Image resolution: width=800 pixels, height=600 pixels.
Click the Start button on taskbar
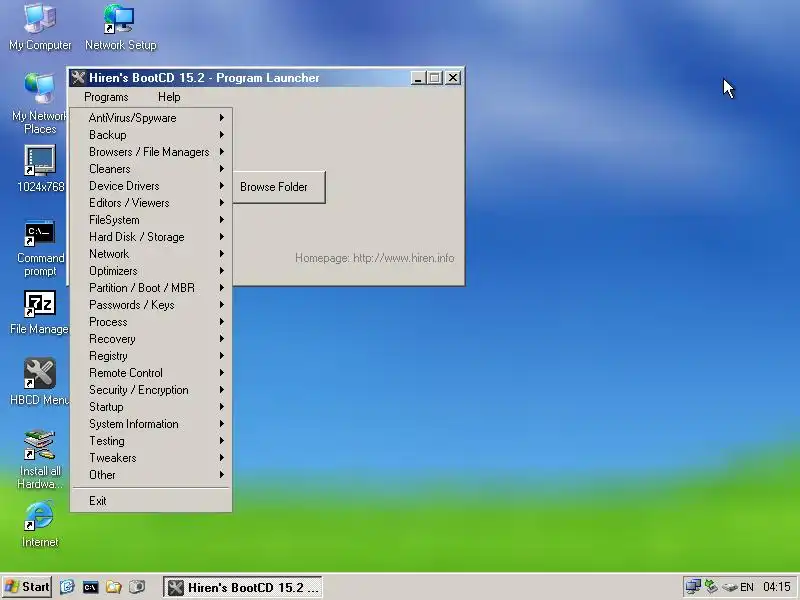(x=28, y=587)
